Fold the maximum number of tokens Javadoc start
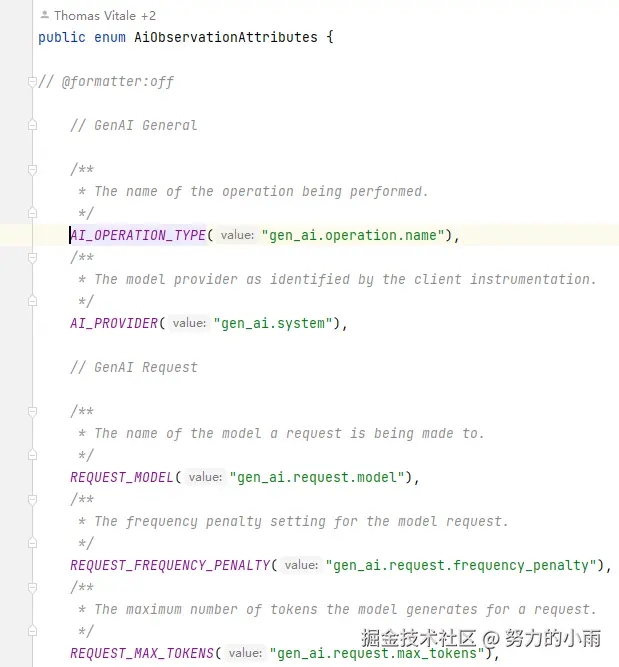The height and width of the screenshot is (667, 619). tap(32, 587)
